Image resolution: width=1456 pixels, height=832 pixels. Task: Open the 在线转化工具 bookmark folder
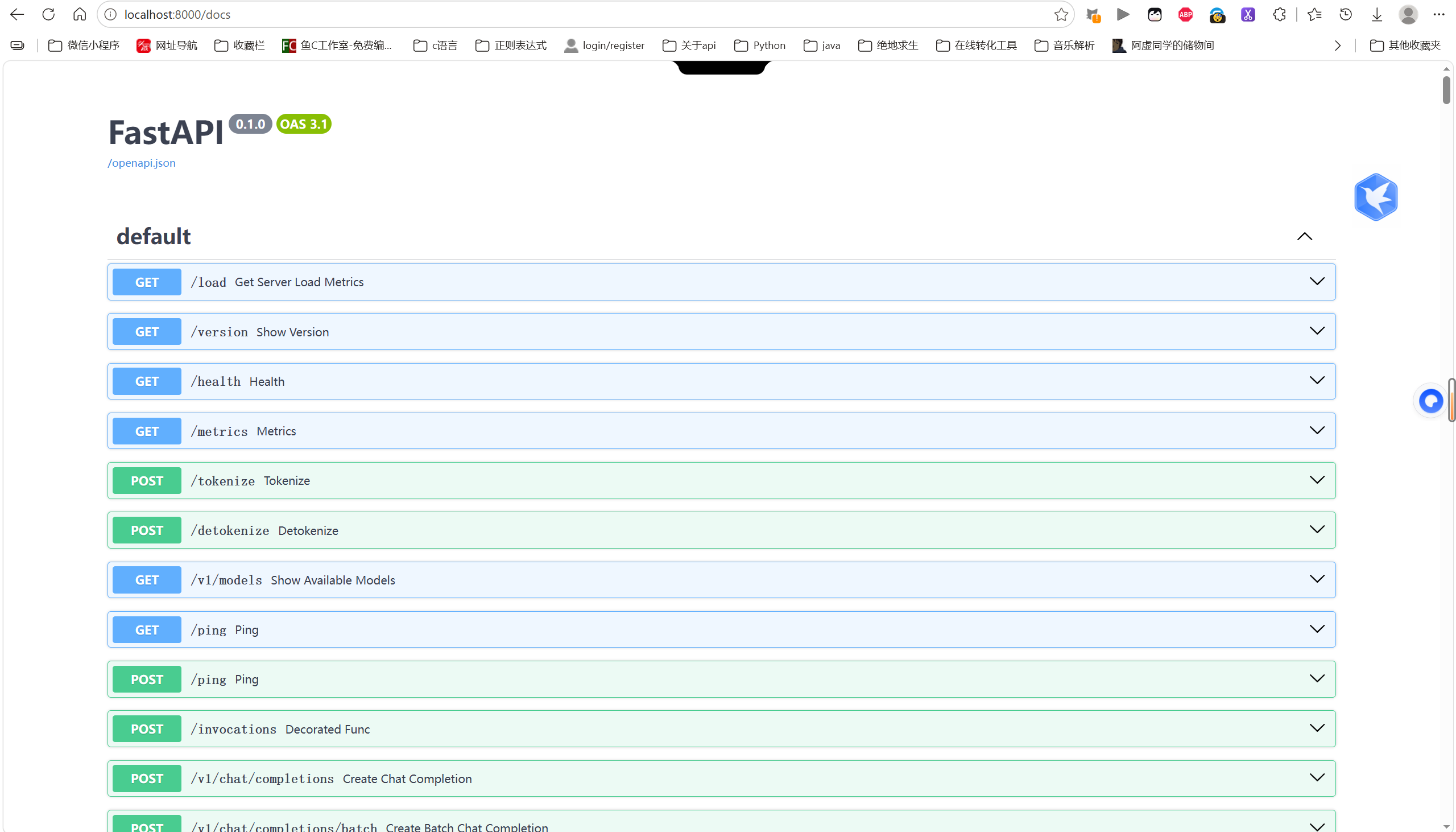[977, 45]
